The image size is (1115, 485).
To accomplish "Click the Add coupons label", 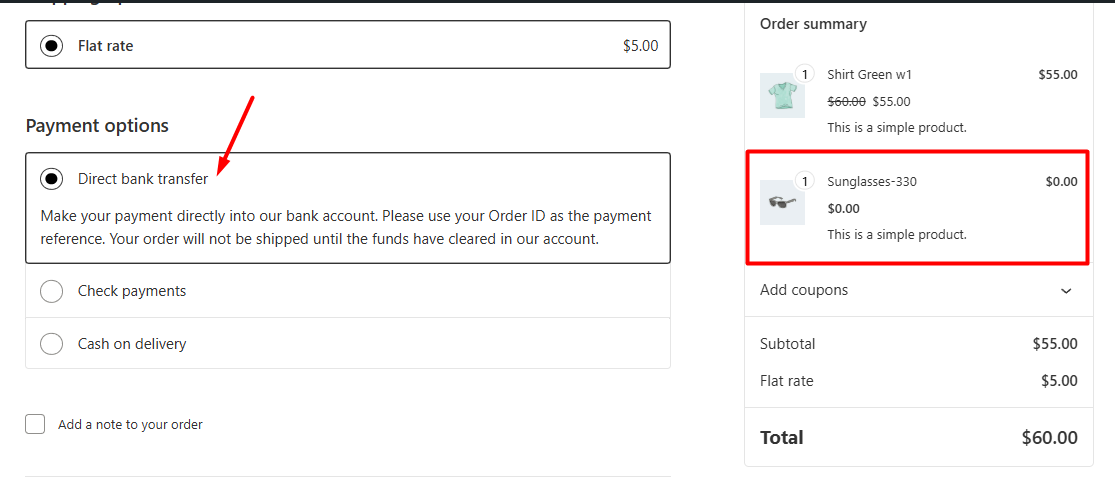I will click(x=804, y=290).
